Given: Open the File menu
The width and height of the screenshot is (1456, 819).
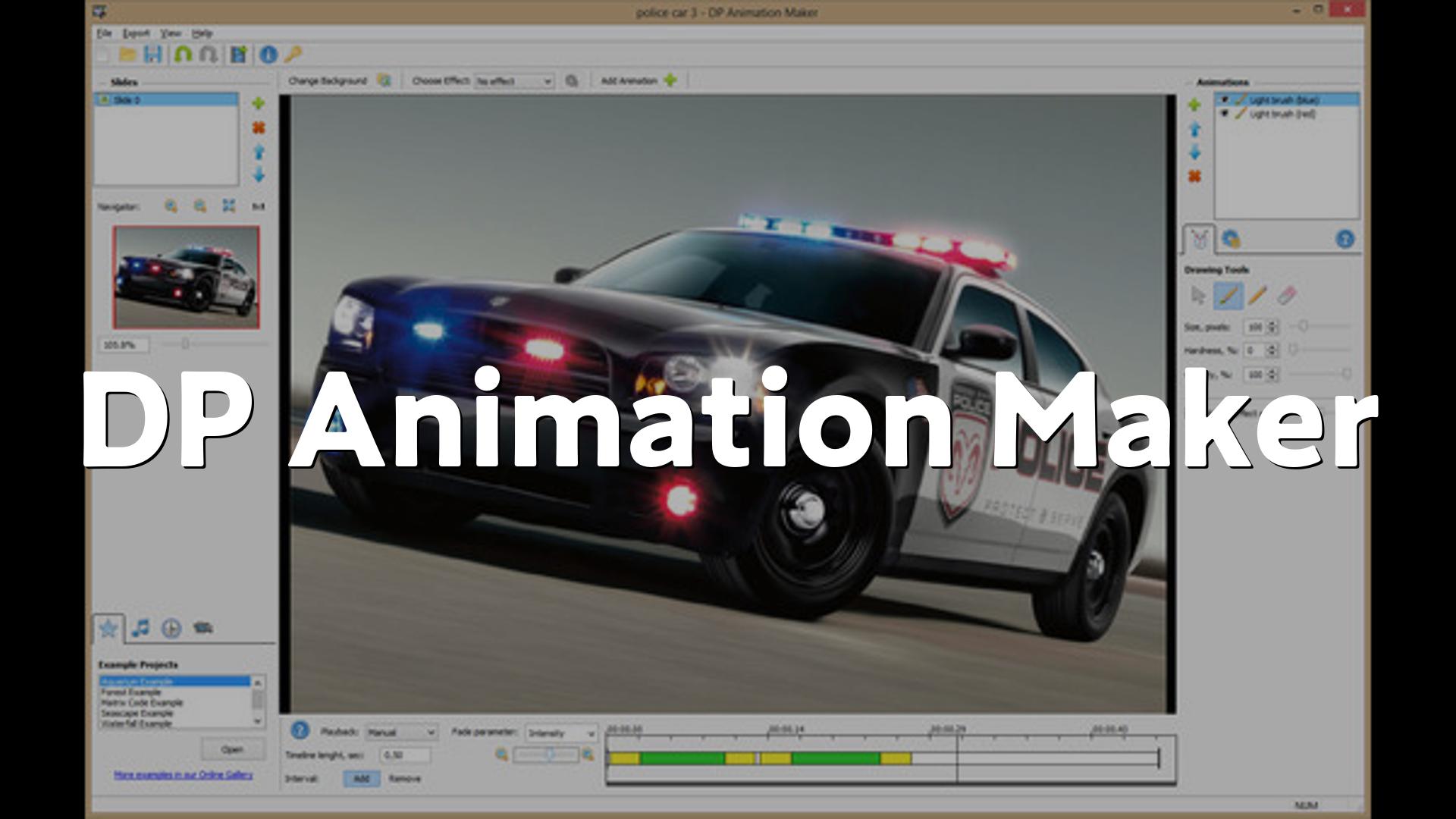Looking at the screenshot, I should coord(104,33).
